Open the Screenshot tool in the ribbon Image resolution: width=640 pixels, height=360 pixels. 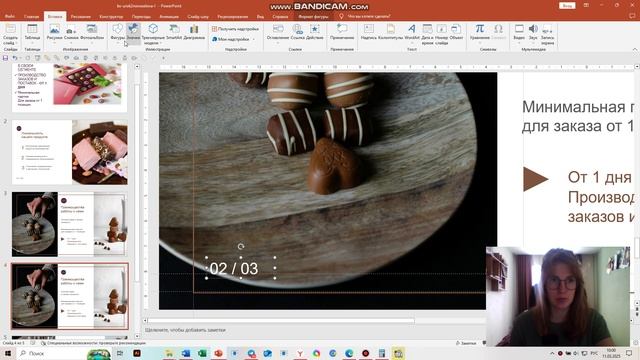click(71, 33)
